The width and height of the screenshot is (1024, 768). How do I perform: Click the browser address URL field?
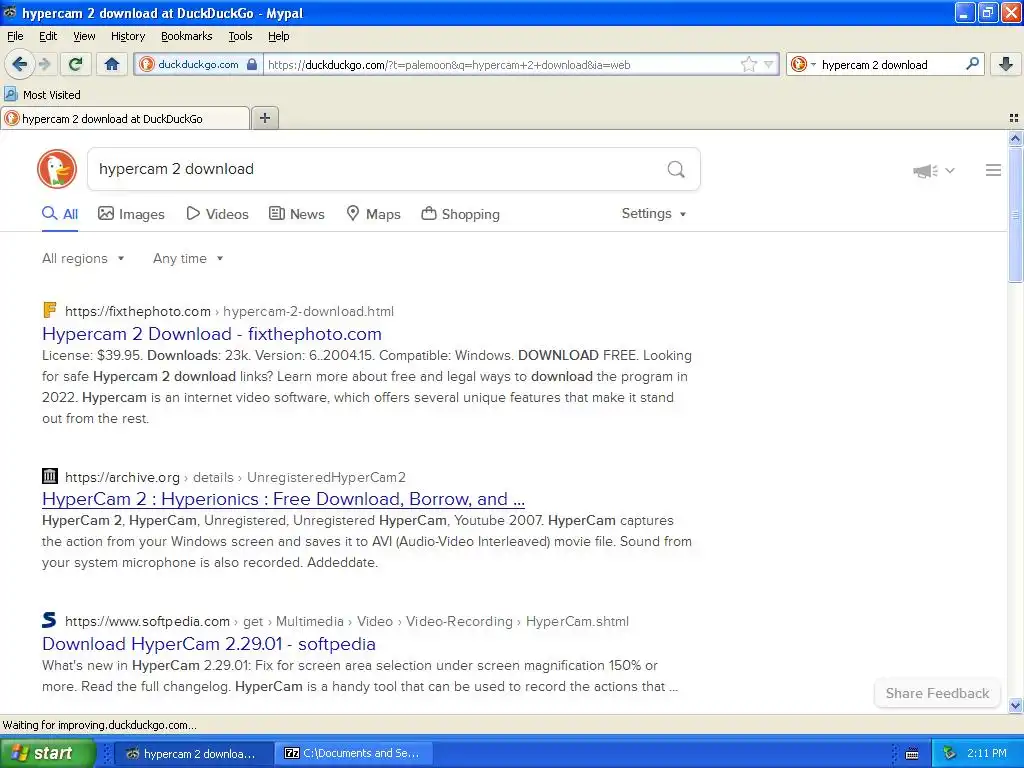pos(501,65)
